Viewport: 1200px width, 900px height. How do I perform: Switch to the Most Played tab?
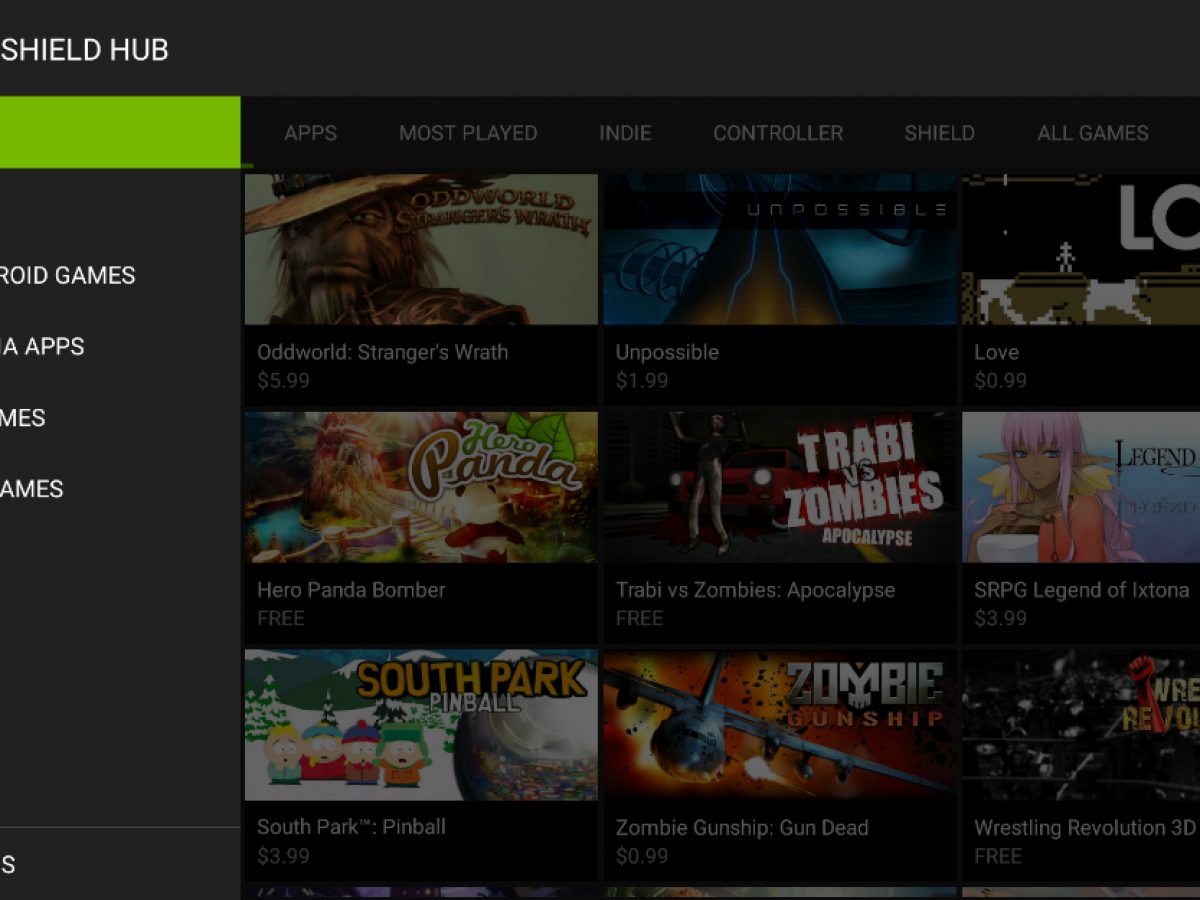(x=468, y=133)
